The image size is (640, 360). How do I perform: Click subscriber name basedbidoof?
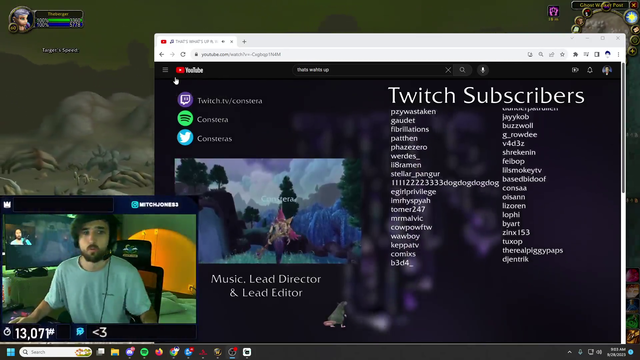[x=524, y=179]
